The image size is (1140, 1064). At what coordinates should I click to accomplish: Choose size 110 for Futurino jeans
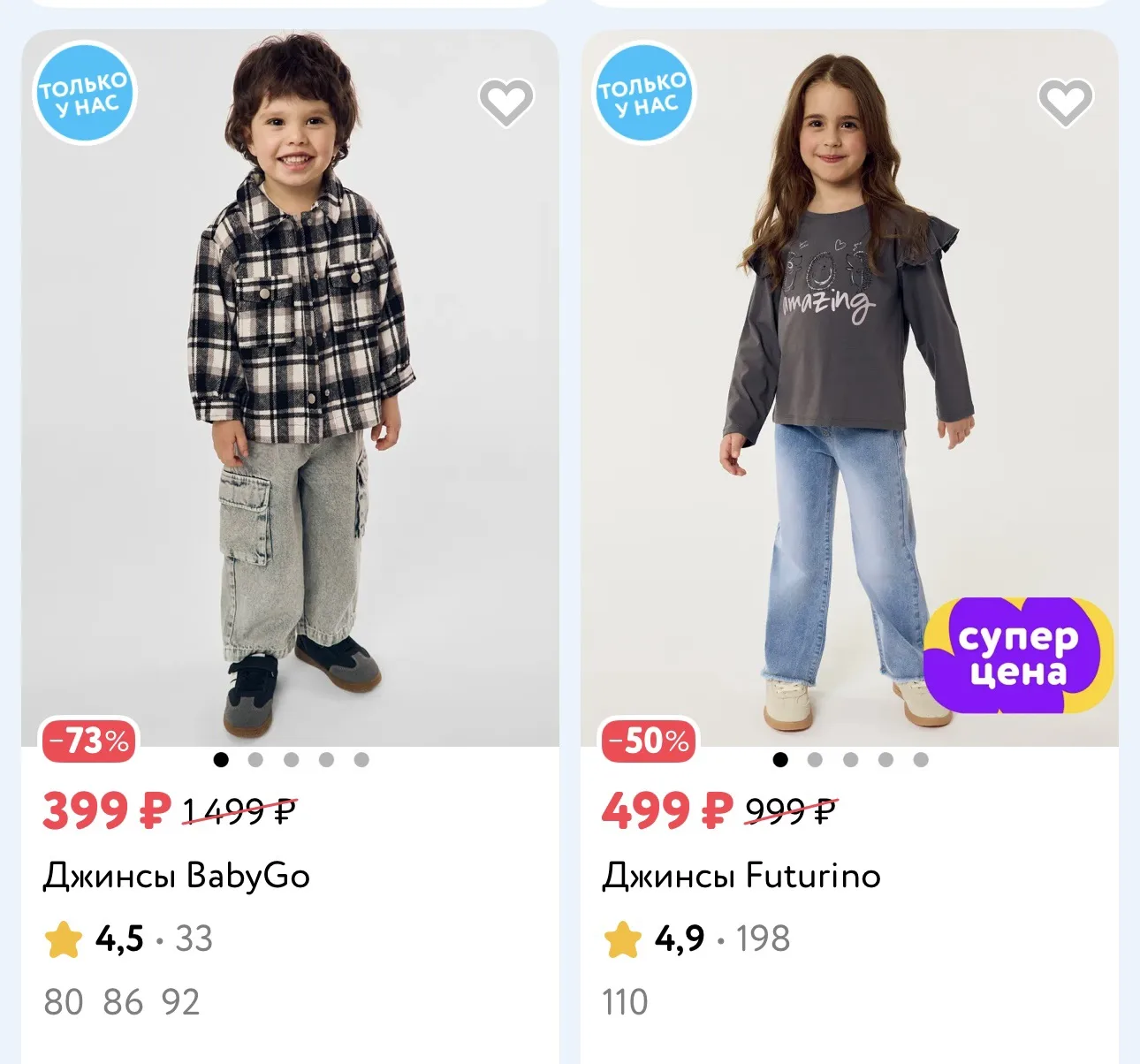625,1002
